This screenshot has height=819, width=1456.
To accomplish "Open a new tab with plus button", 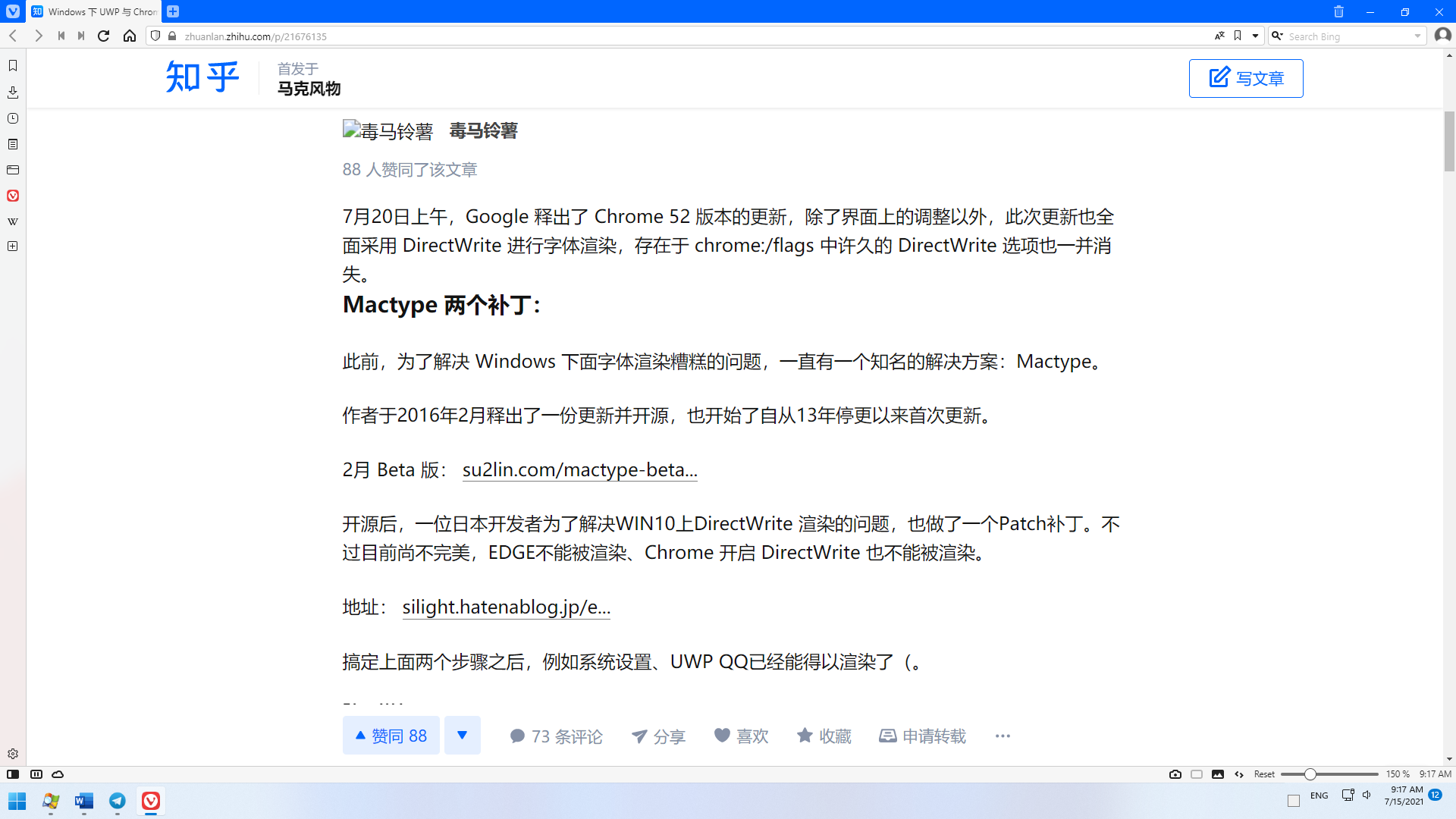I will (173, 11).
